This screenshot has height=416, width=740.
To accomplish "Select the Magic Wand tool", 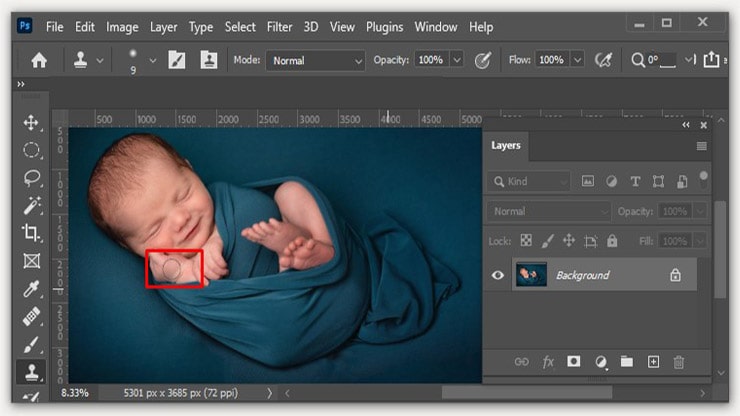I will coord(31,206).
